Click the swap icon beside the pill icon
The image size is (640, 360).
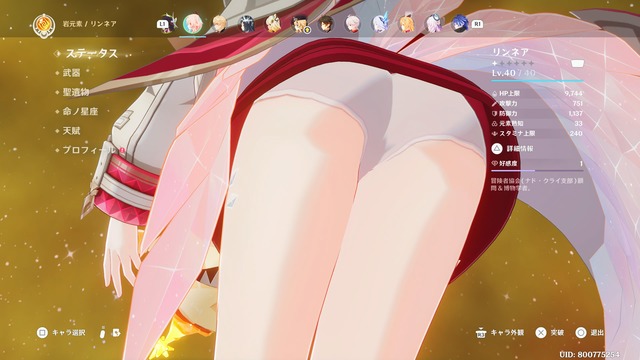pos(117,333)
